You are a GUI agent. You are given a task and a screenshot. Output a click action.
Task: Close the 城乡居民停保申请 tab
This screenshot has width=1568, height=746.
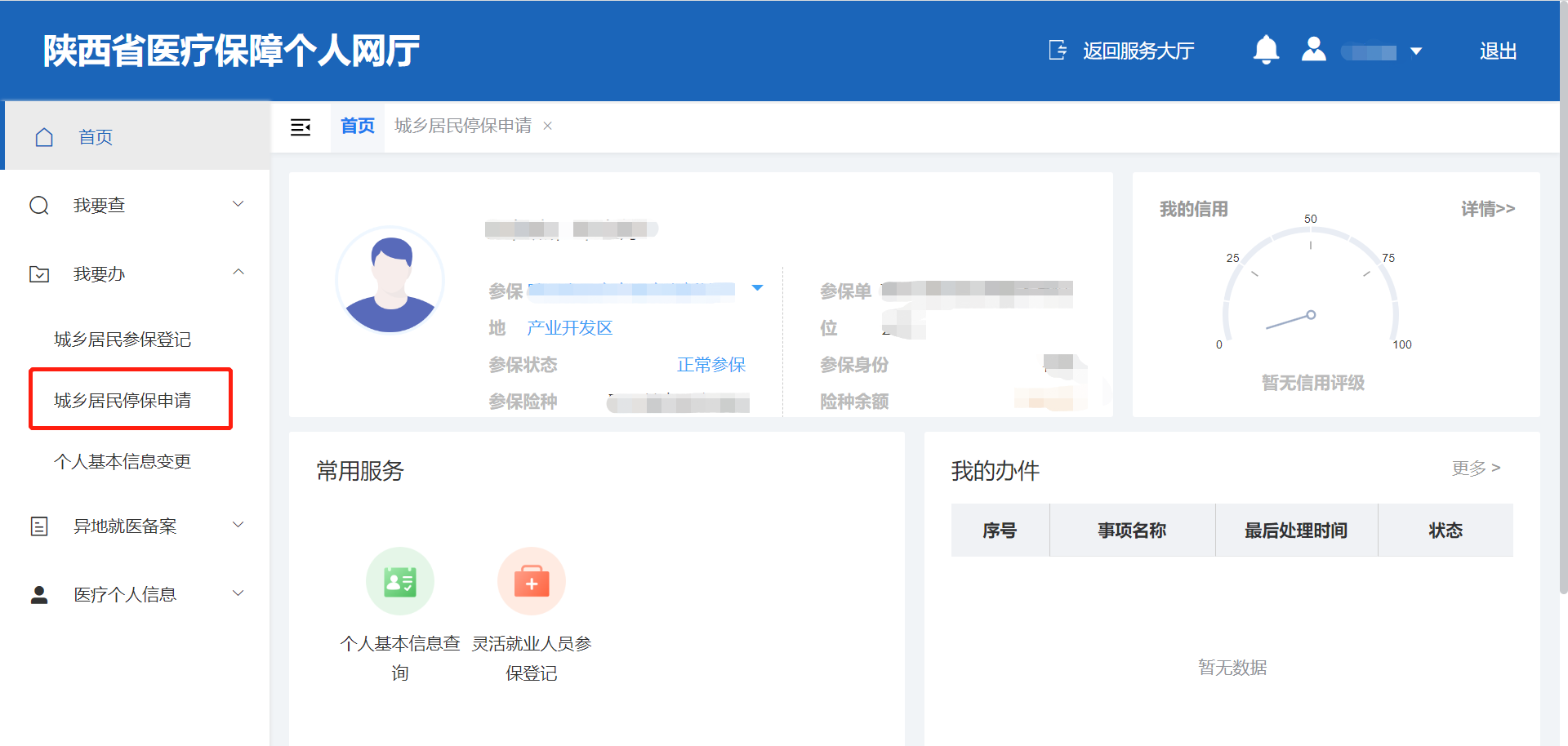pyautogui.click(x=548, y=126)
